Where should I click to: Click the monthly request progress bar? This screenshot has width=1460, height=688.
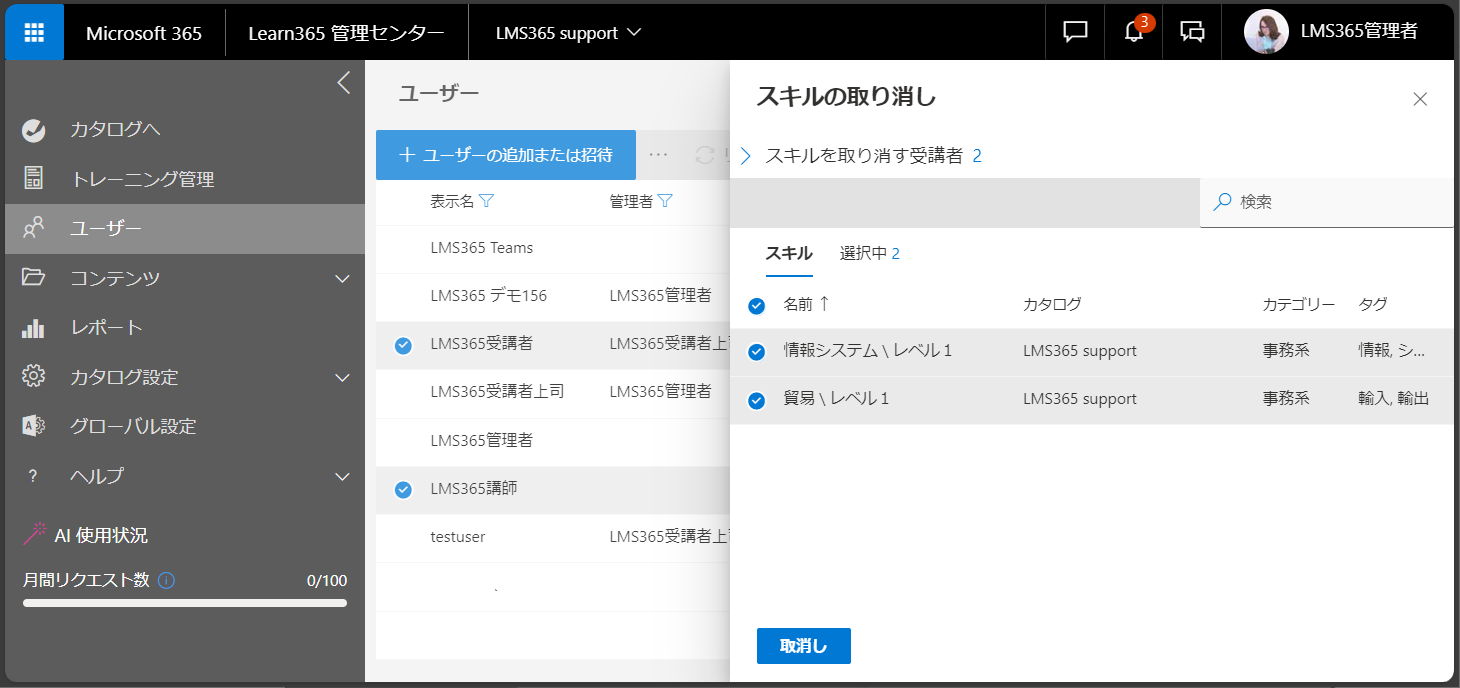pos(185,603)
